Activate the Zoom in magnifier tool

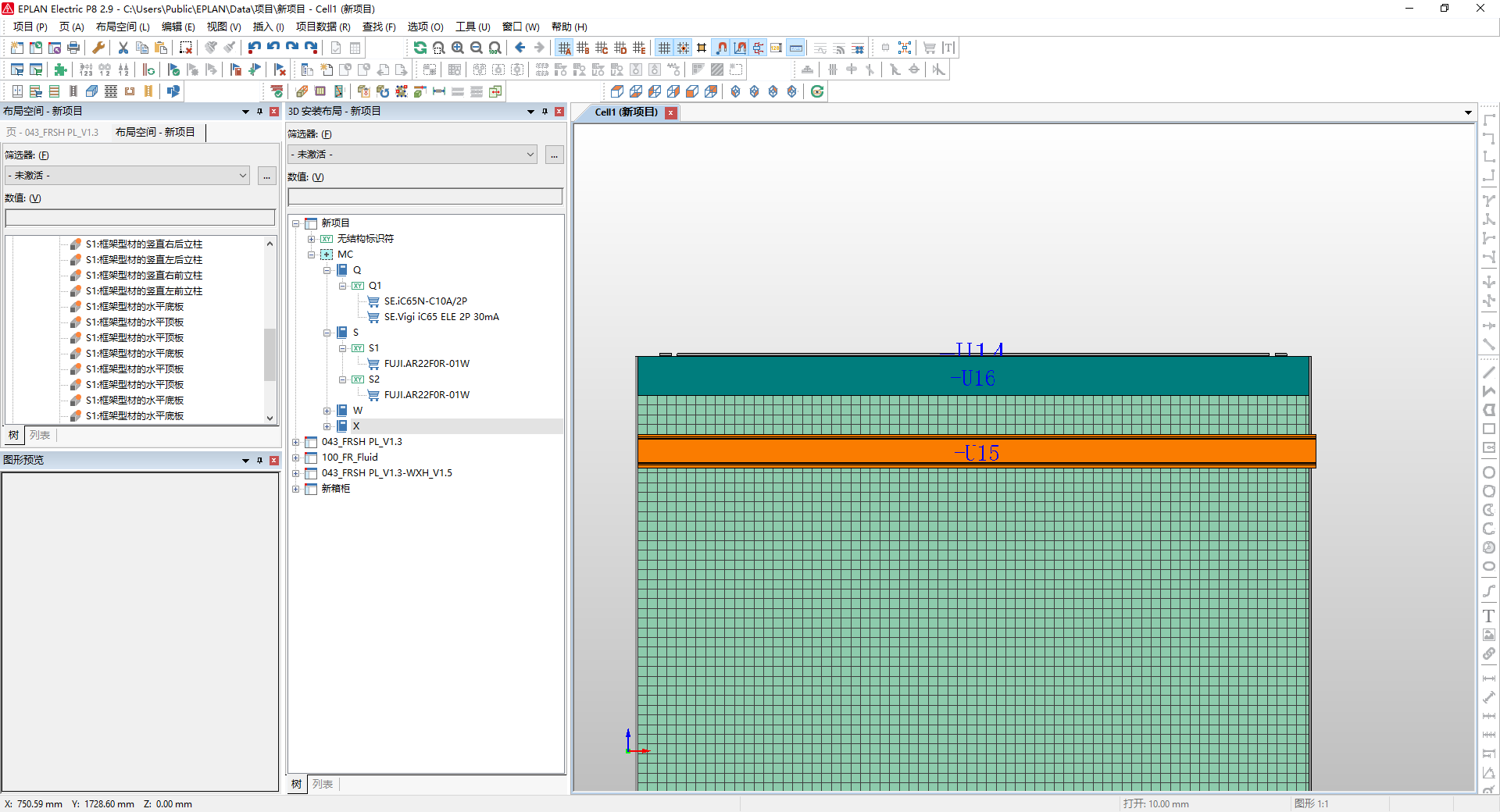tap(457, 48)
